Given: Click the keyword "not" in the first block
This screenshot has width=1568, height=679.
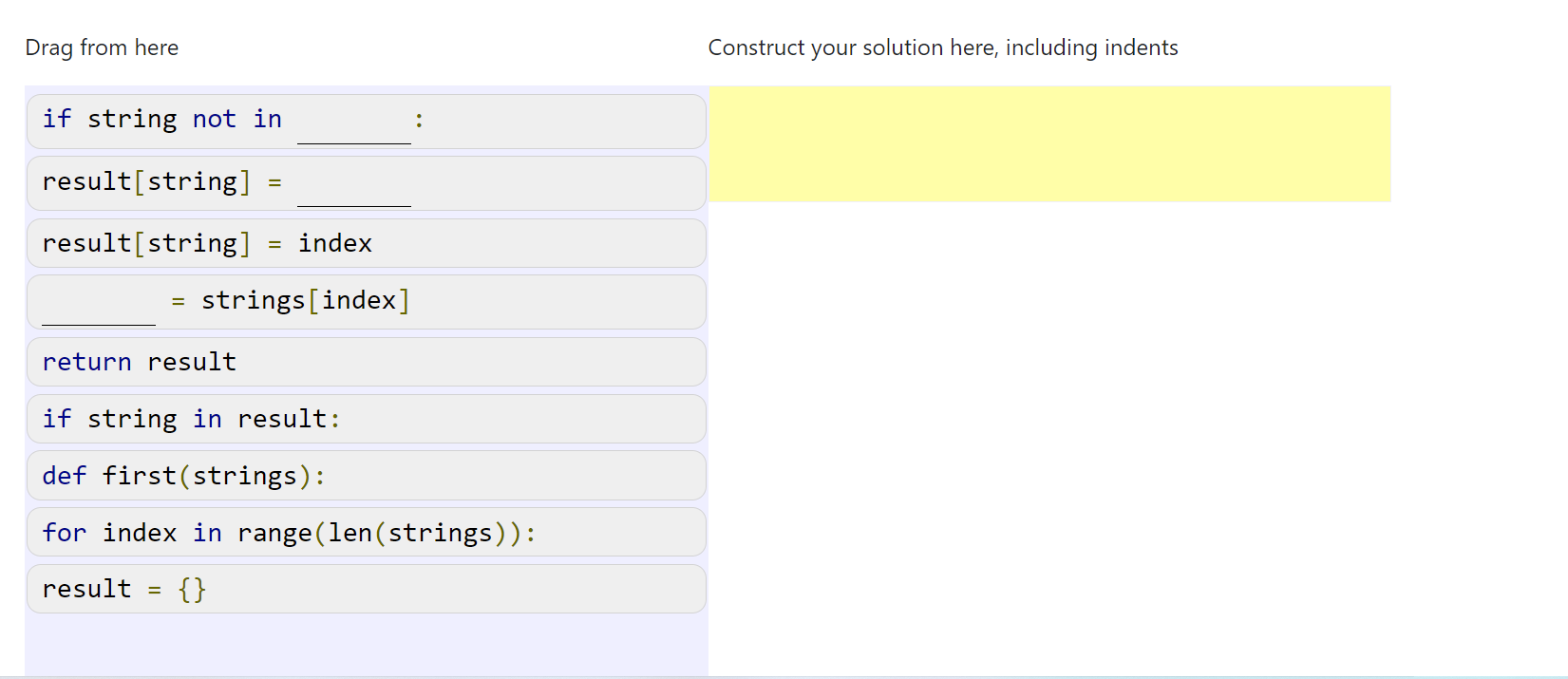Looking at the screenshot, I should (214, 119).
